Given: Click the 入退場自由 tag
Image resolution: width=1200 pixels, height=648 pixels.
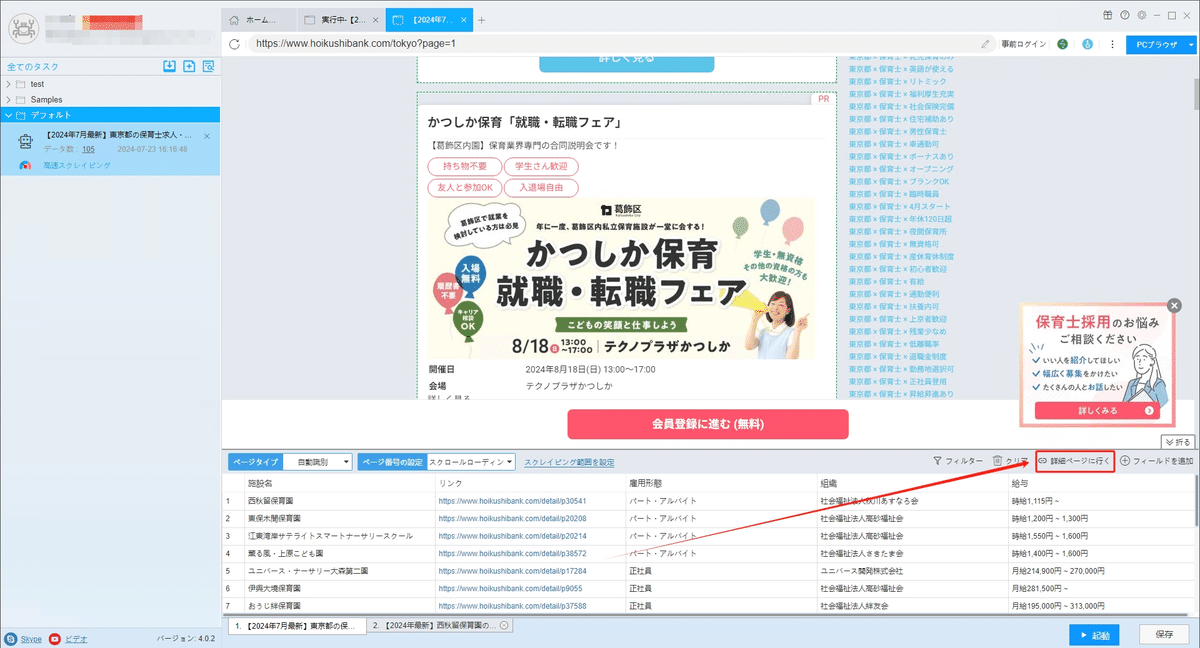Looking at the screenshot, I should [x=541, y=187].
